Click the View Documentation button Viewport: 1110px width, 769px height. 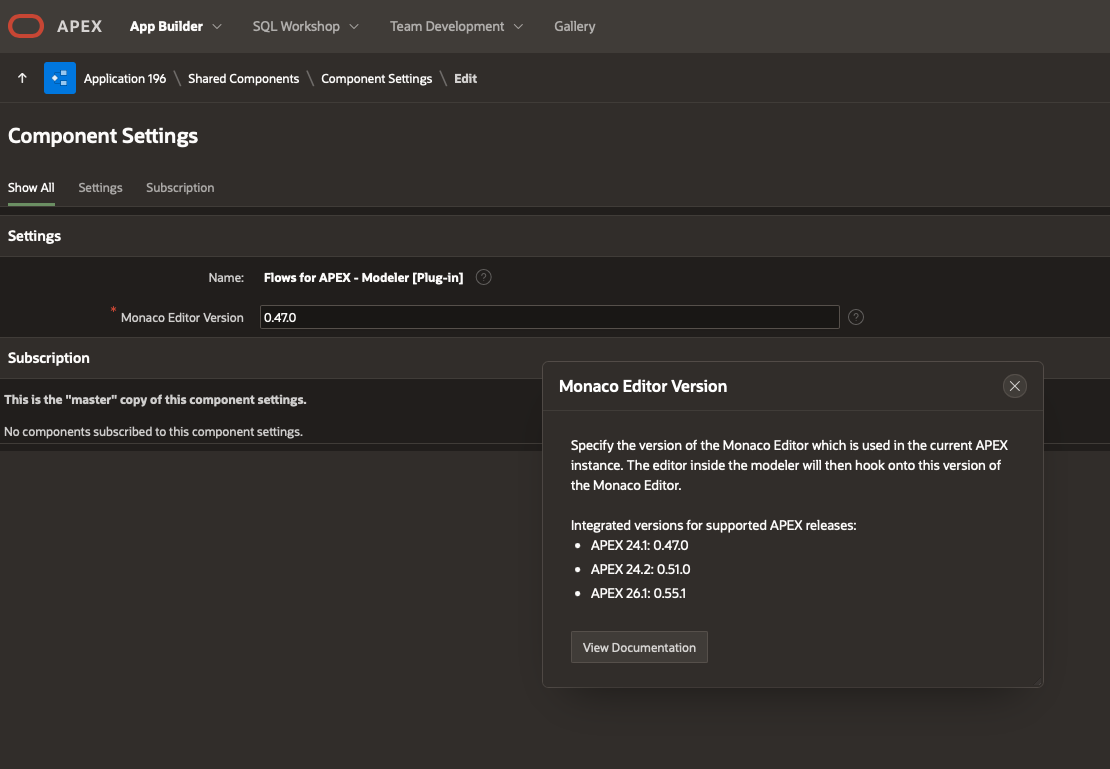639,647
